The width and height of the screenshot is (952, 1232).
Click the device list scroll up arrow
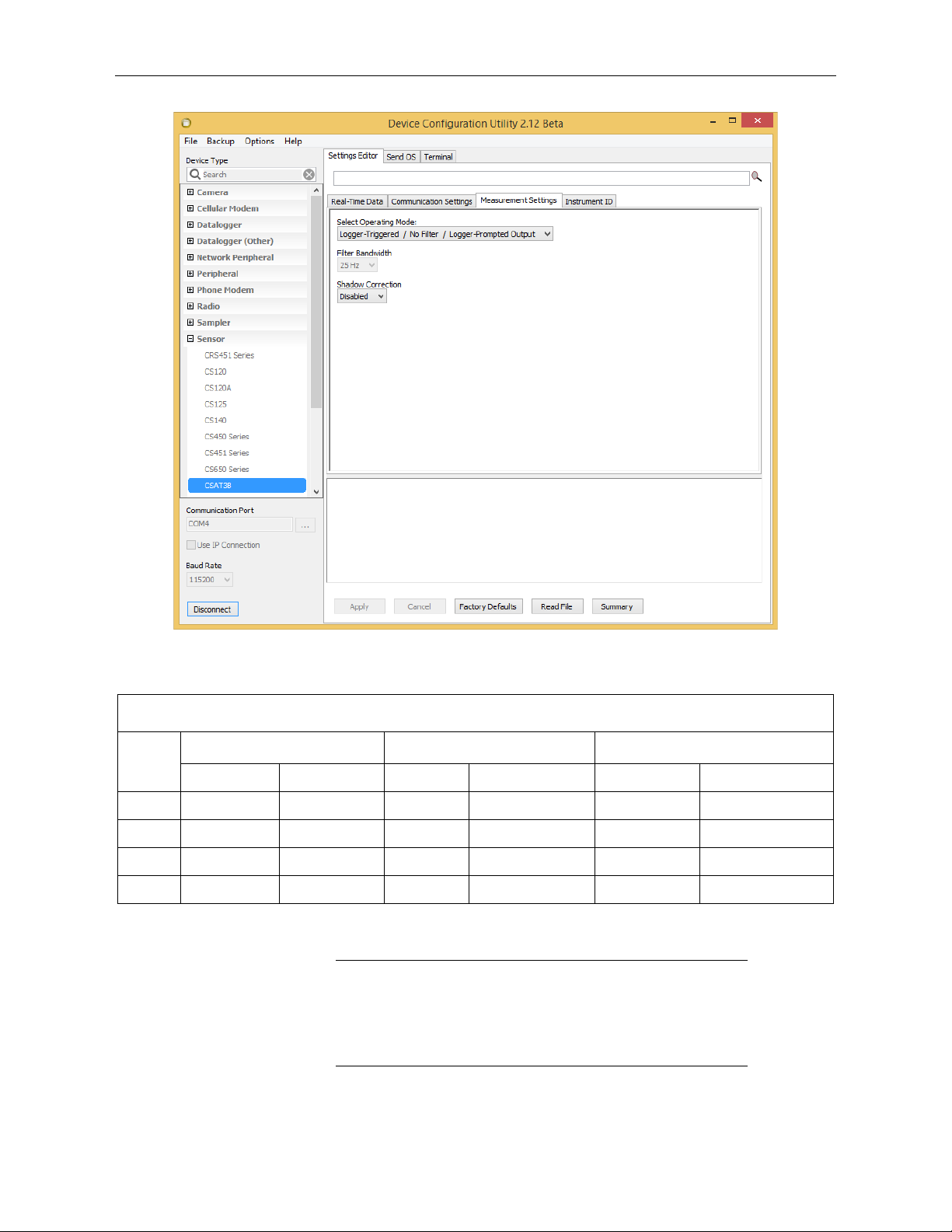coord(316,190)
